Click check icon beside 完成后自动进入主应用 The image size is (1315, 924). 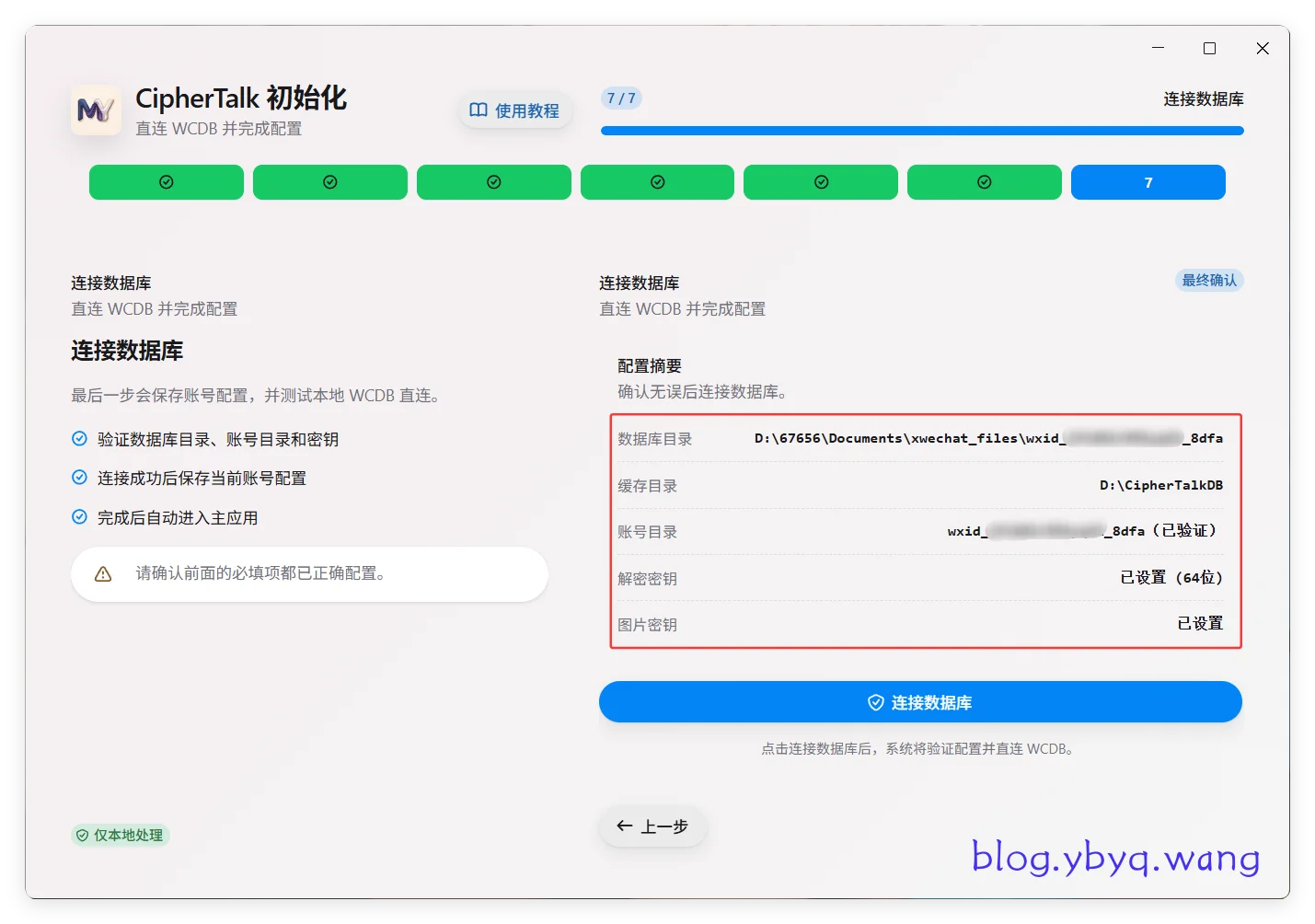point(80,517)
